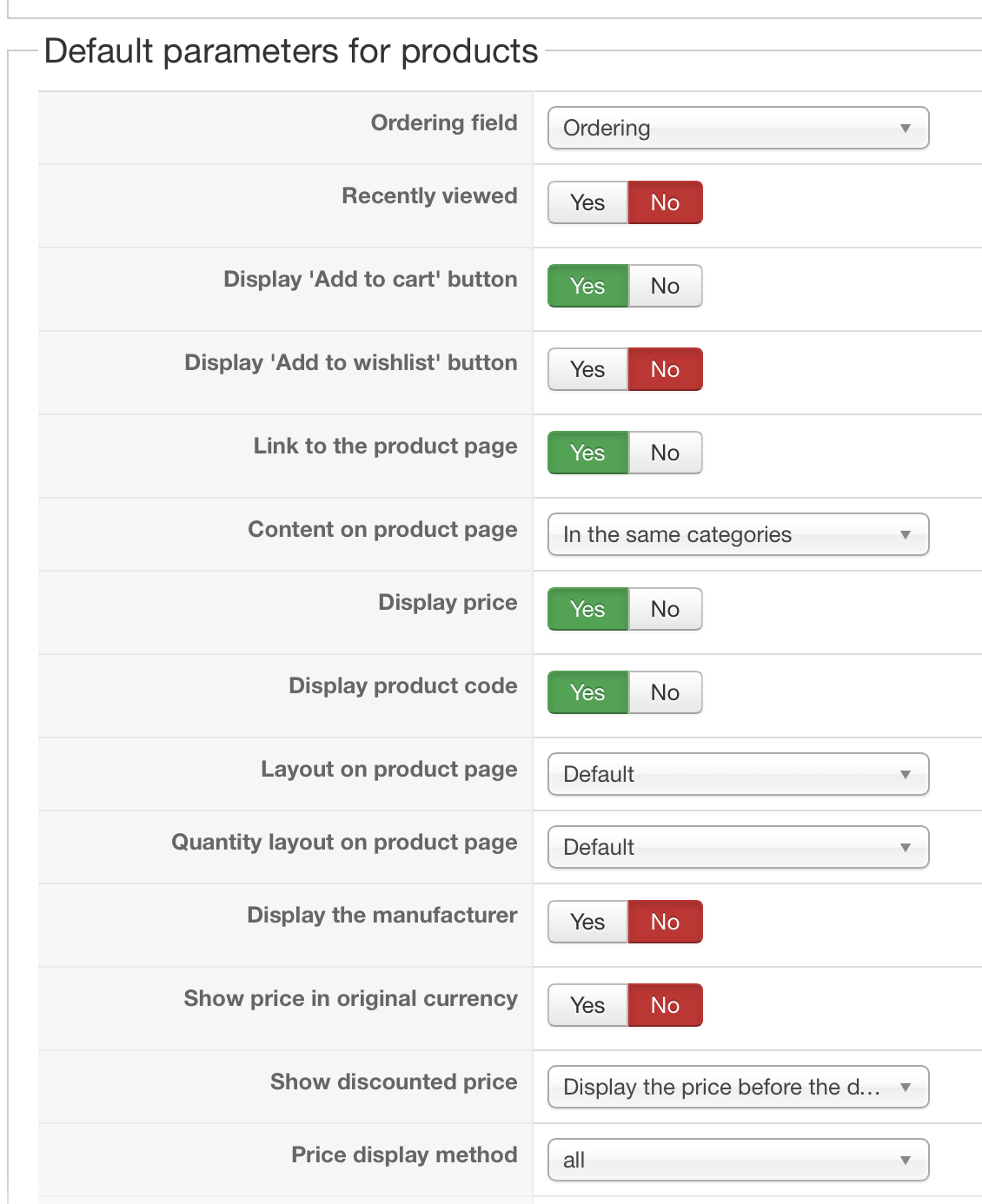
Task: Open Layout on product page dropdown
Action: pos(738,774)
